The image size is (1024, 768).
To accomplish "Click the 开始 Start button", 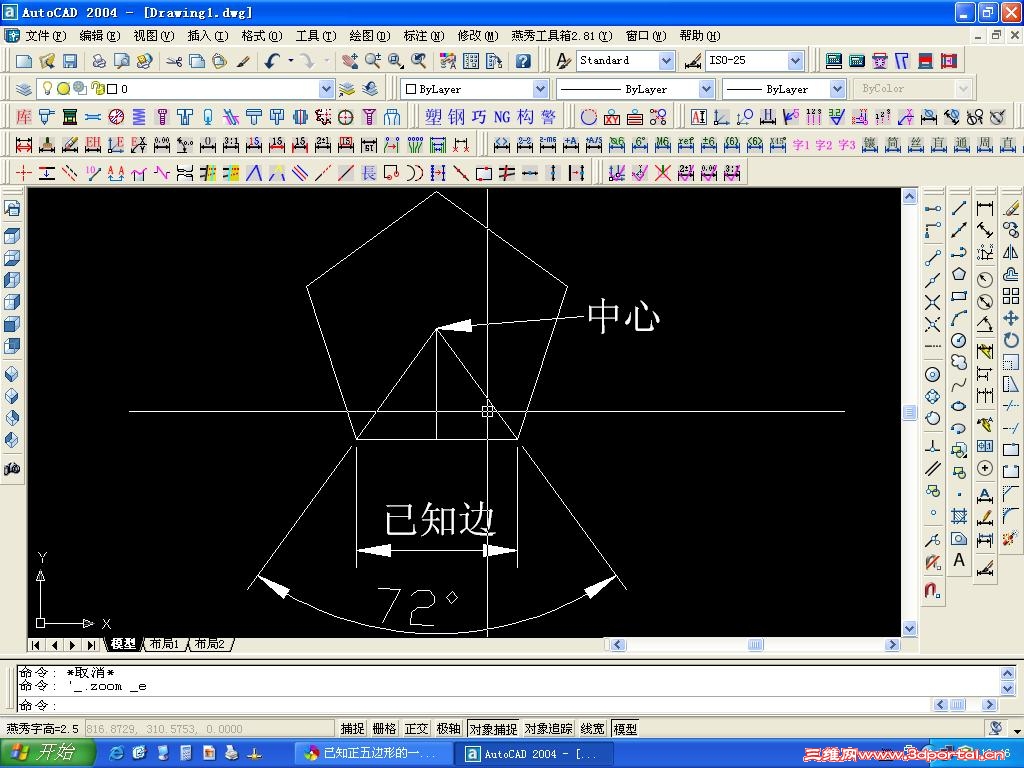I will (x=46, y=753).
